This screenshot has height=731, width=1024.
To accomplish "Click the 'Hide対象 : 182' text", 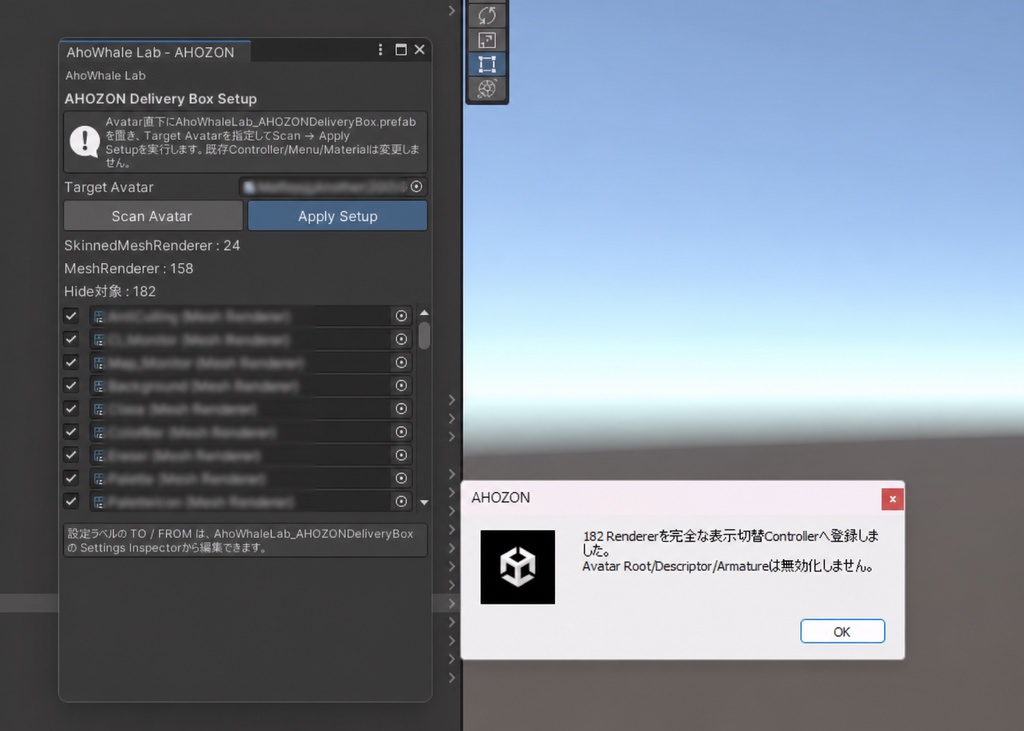I will [x=110, y=291].
